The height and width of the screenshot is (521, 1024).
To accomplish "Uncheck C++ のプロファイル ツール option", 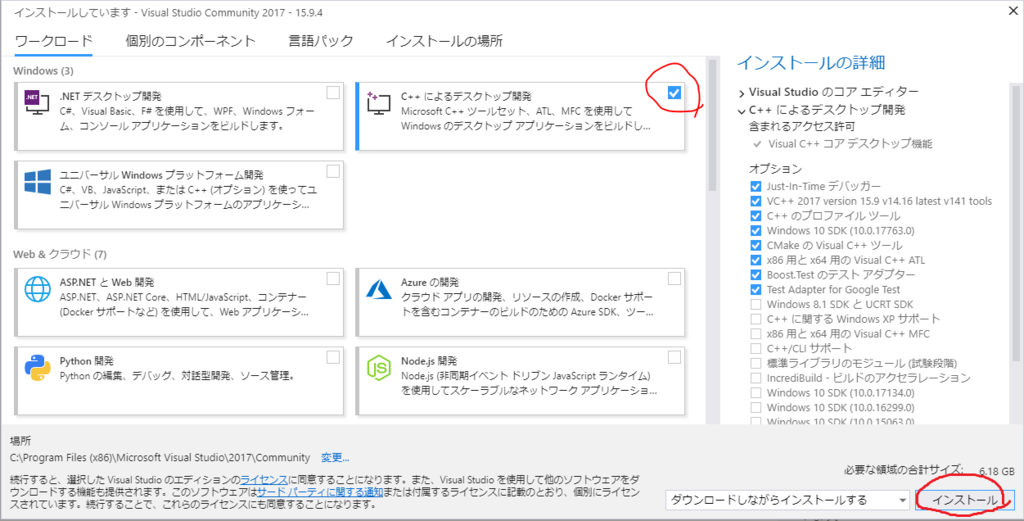I will pyautogui.click(x=756, y=215).
